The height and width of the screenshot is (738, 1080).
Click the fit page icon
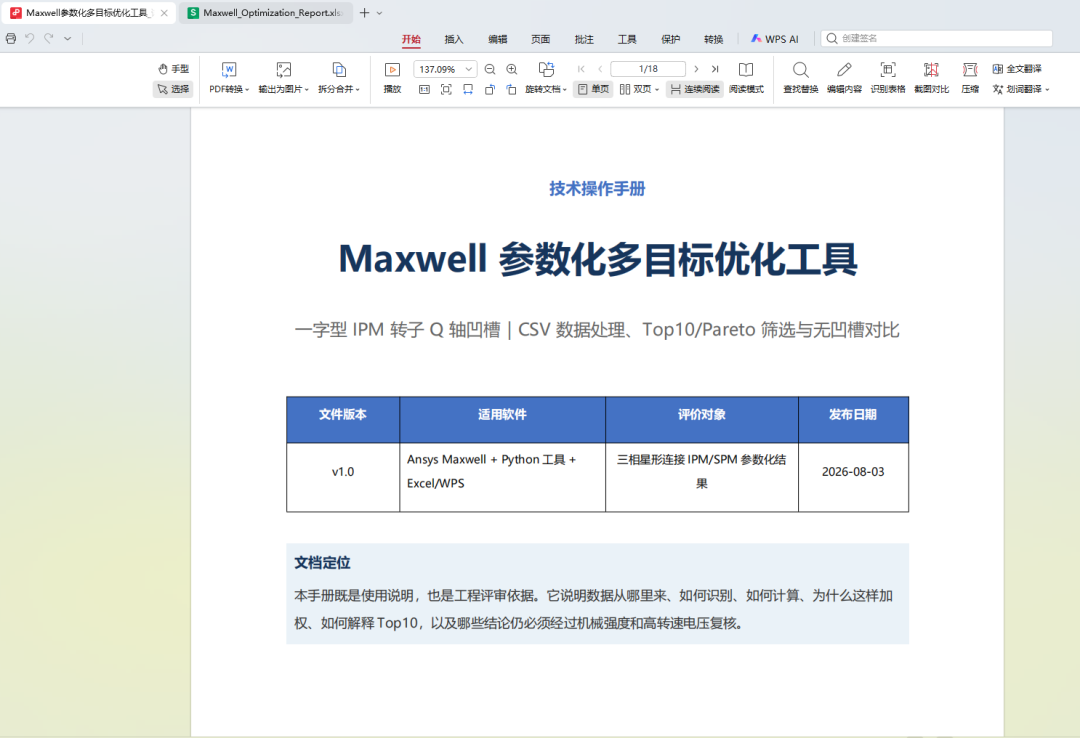pos(446,90)
